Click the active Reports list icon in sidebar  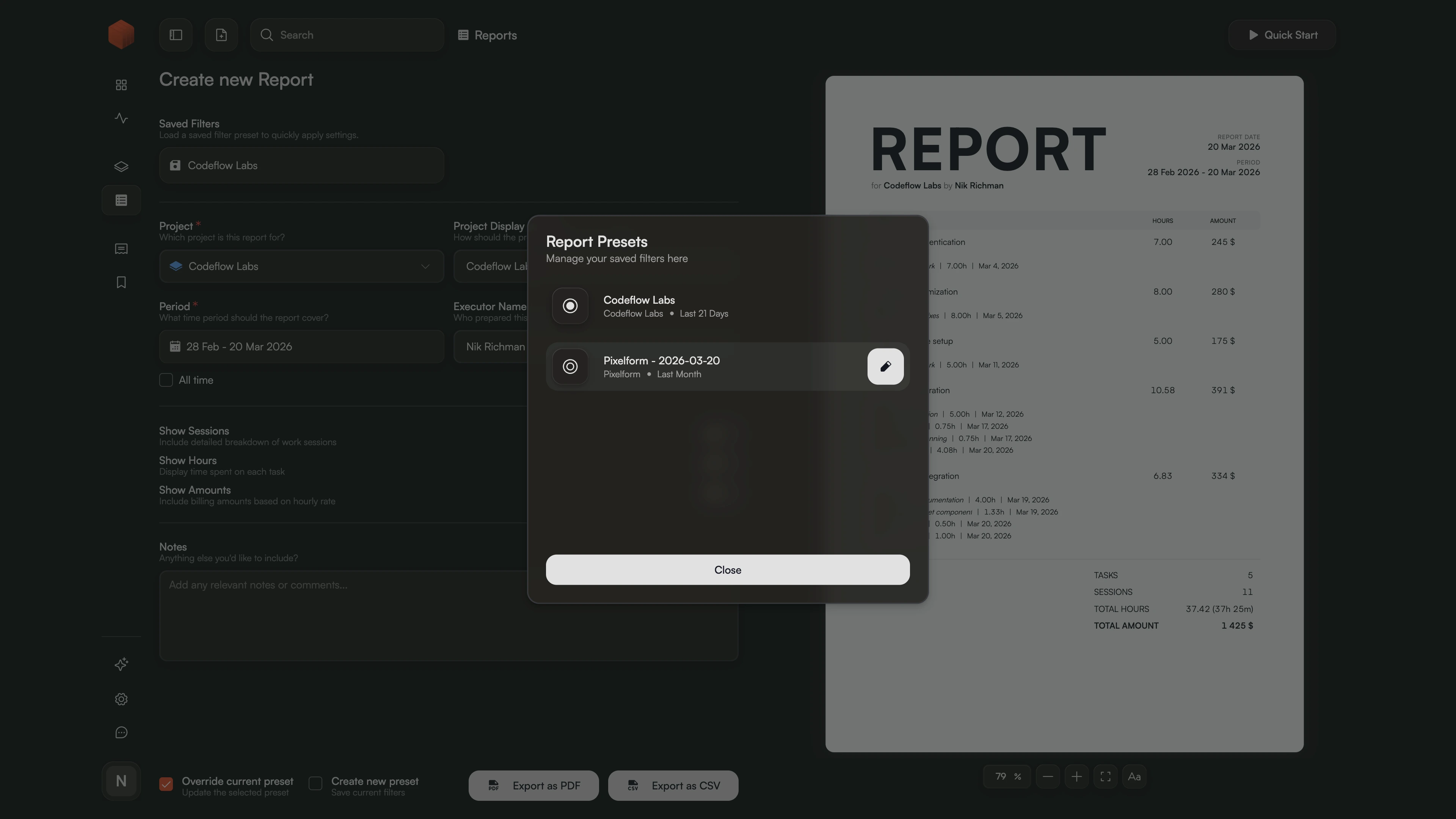tap(121, 200)
